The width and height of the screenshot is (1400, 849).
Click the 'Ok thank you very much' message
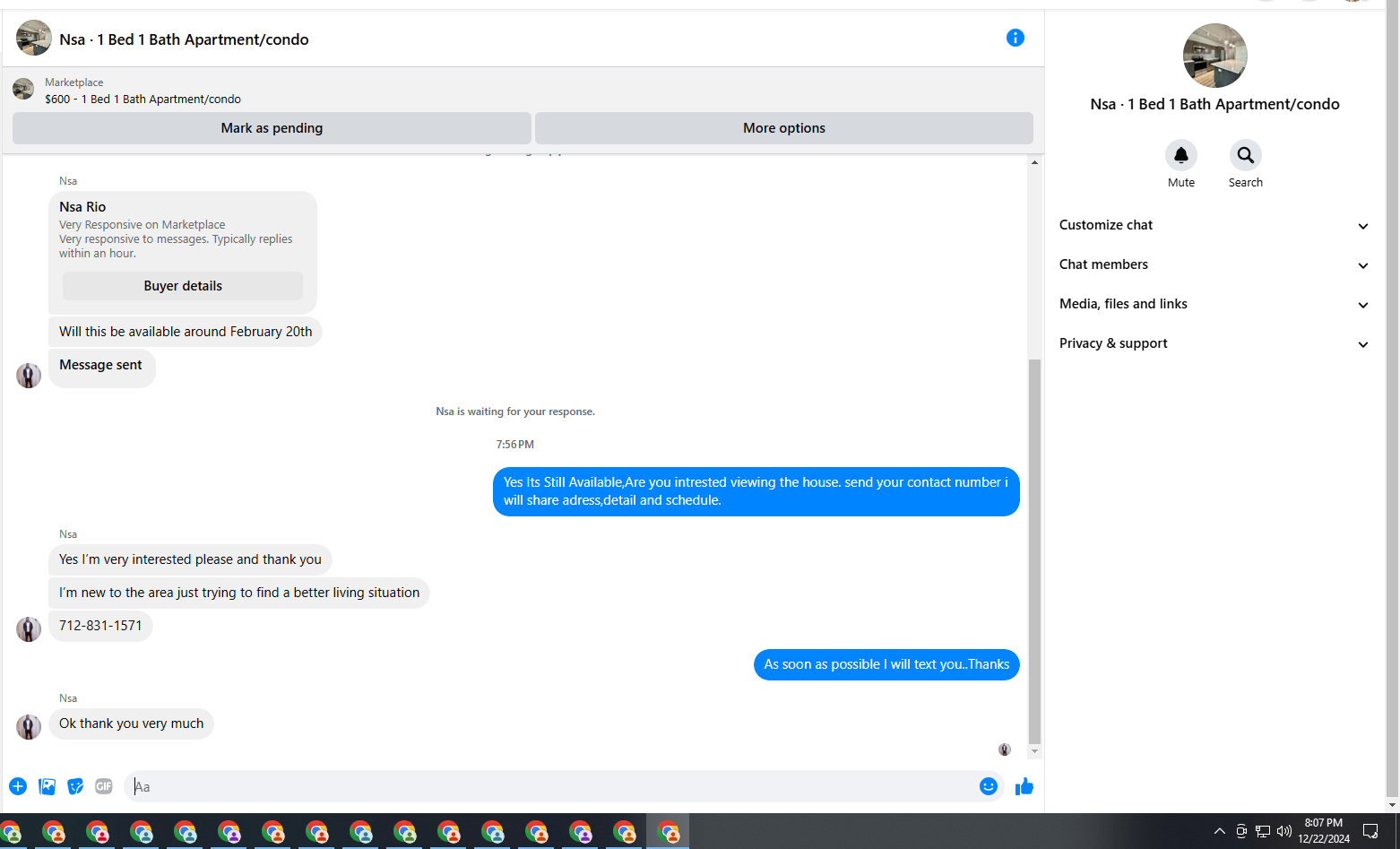click(131, 723)
